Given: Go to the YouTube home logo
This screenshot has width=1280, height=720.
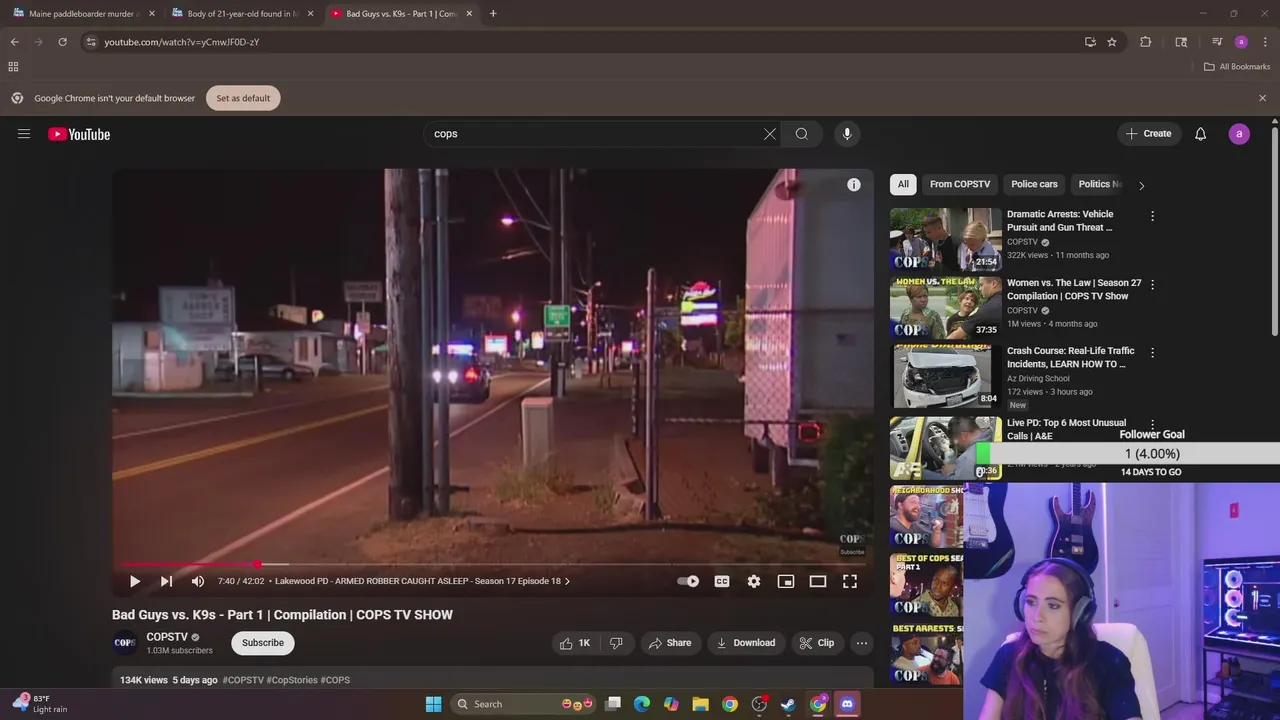Looking at the screenshot, I should [x=79, y=134].
